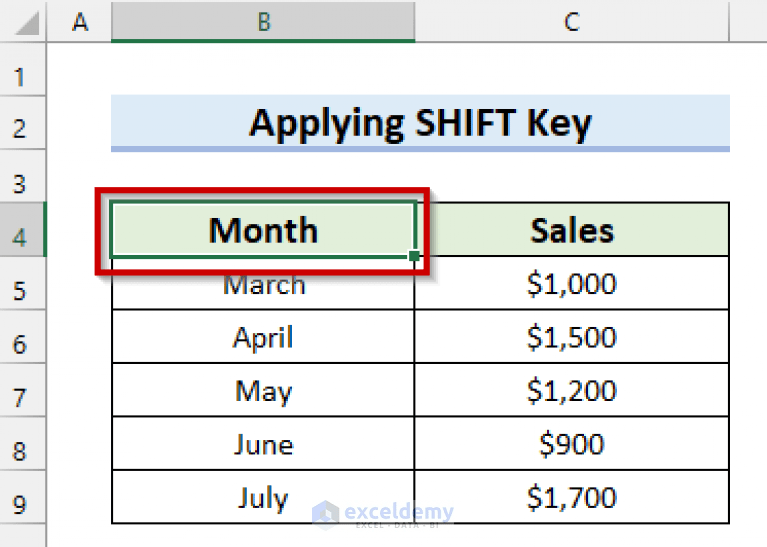The image size is (767, 547).
Task: Click the $1,700 sales cell
Action: [571, 497]
